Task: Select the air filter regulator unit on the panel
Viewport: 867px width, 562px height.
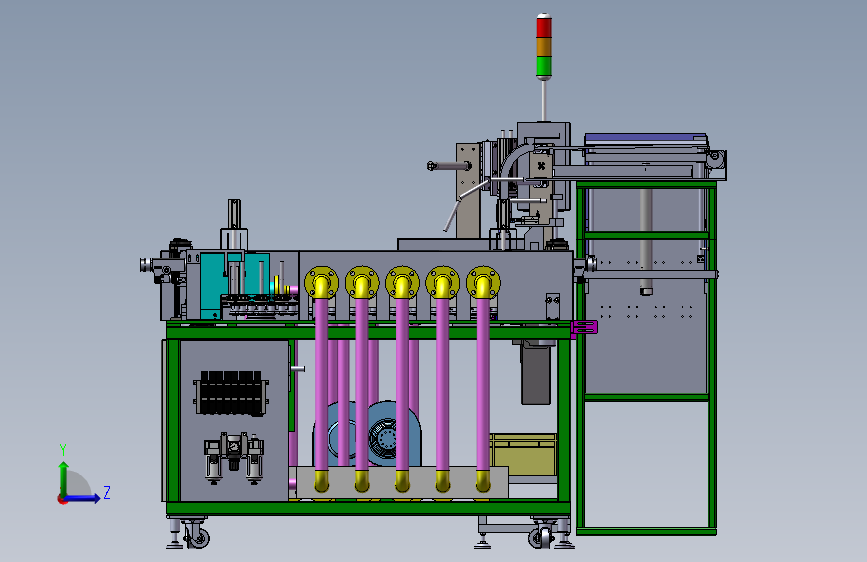Action: click(x=234, y=458)
